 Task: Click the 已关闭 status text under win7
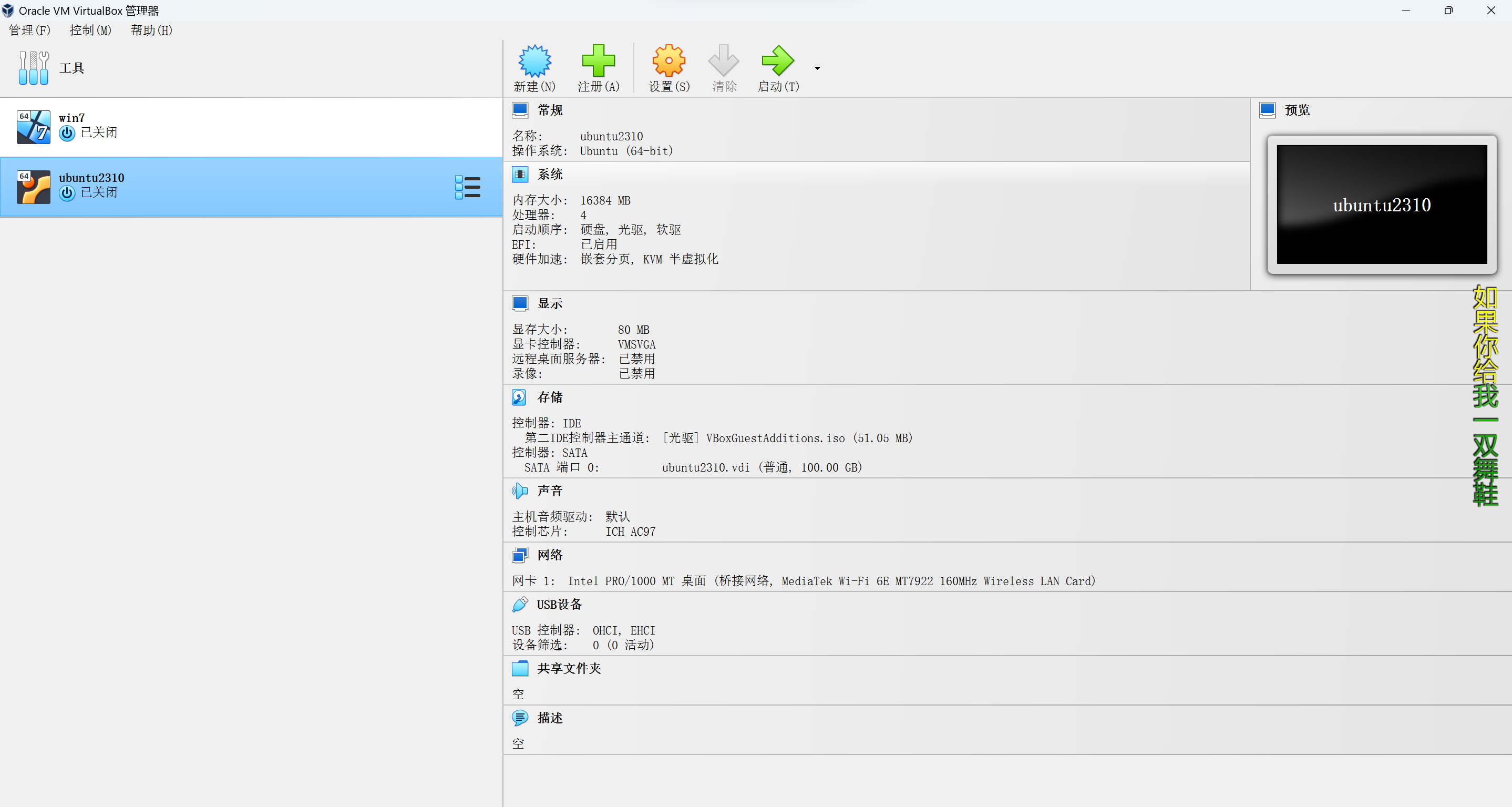point(99,132)
